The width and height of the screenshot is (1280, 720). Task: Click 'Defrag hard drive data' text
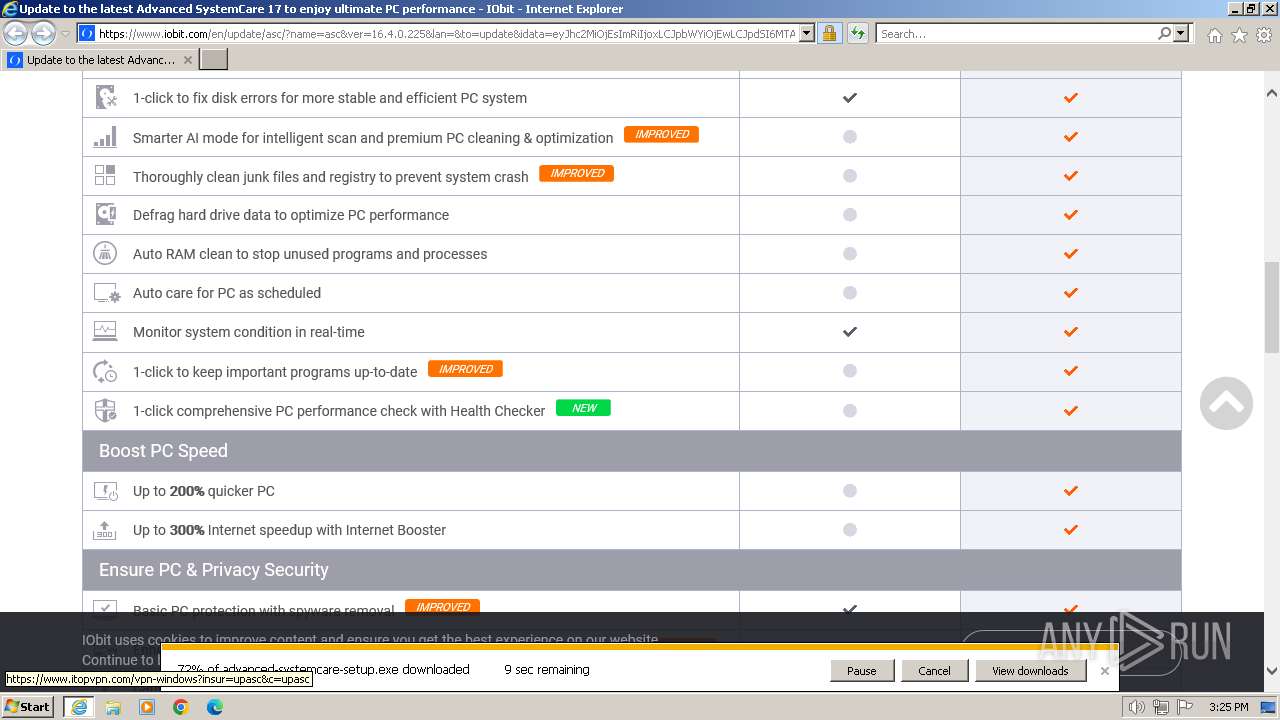pos(291,215)
